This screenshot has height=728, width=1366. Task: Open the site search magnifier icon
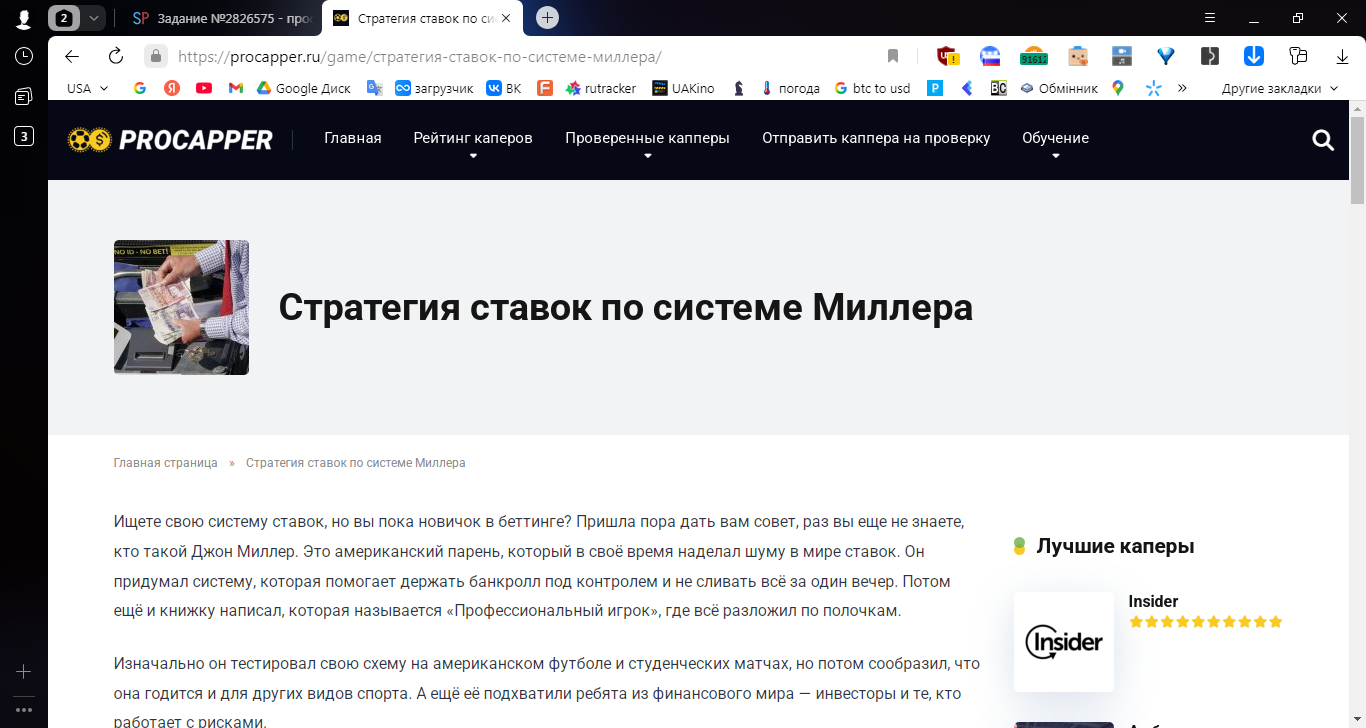(x=1323, y=140)
